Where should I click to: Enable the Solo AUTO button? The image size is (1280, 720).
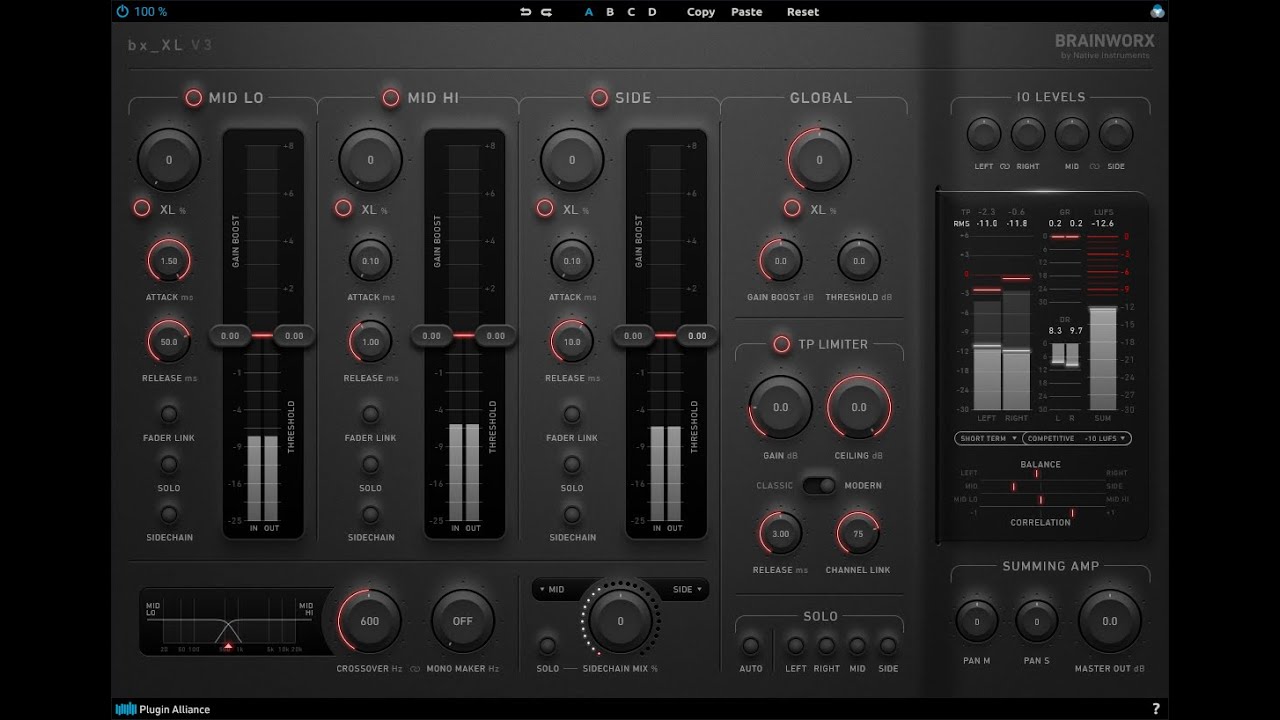[751, 645]
